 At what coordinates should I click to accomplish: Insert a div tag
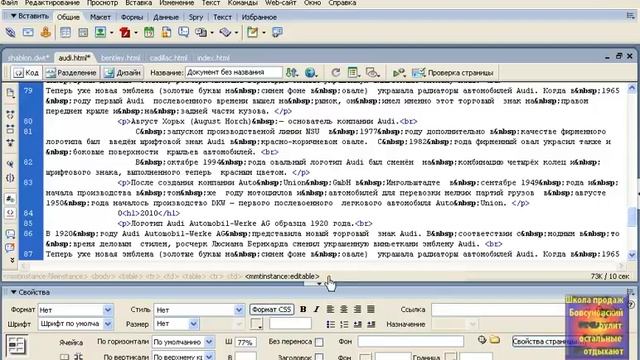pyautogui.click(x=83, y=32)
